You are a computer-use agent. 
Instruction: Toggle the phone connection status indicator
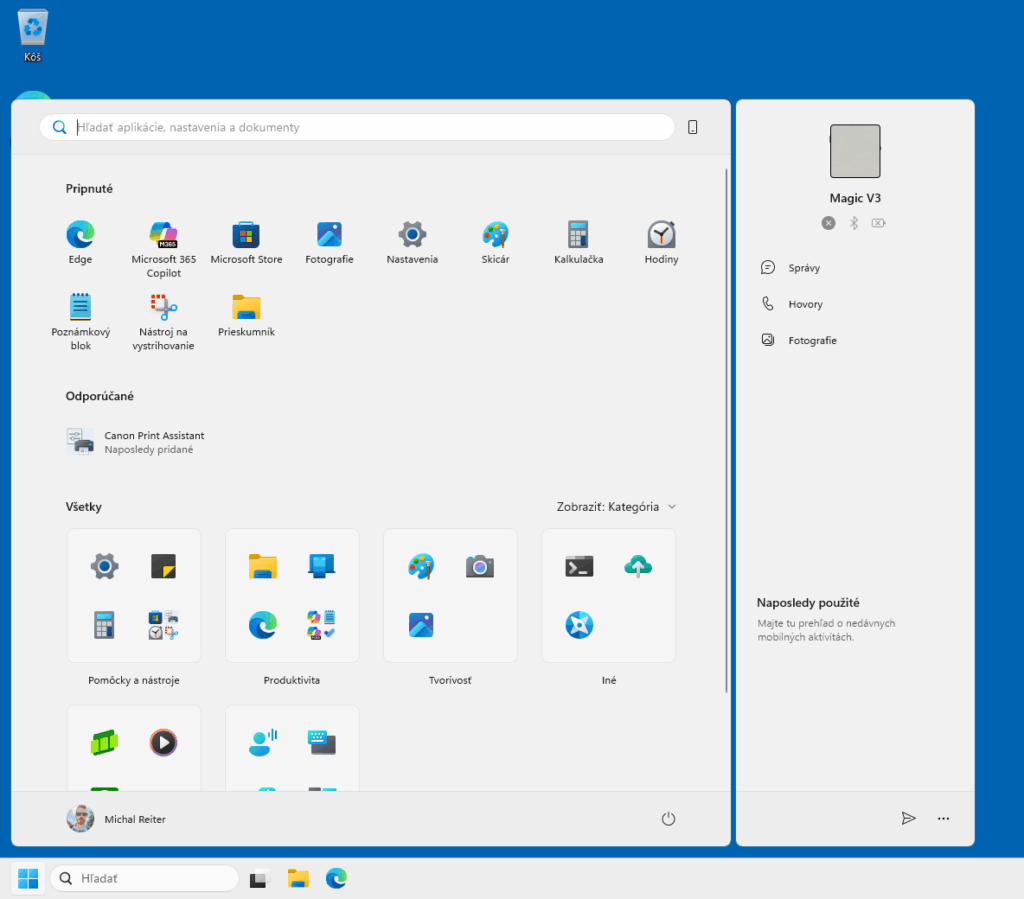pyautogui.click(x=828, y=222)
